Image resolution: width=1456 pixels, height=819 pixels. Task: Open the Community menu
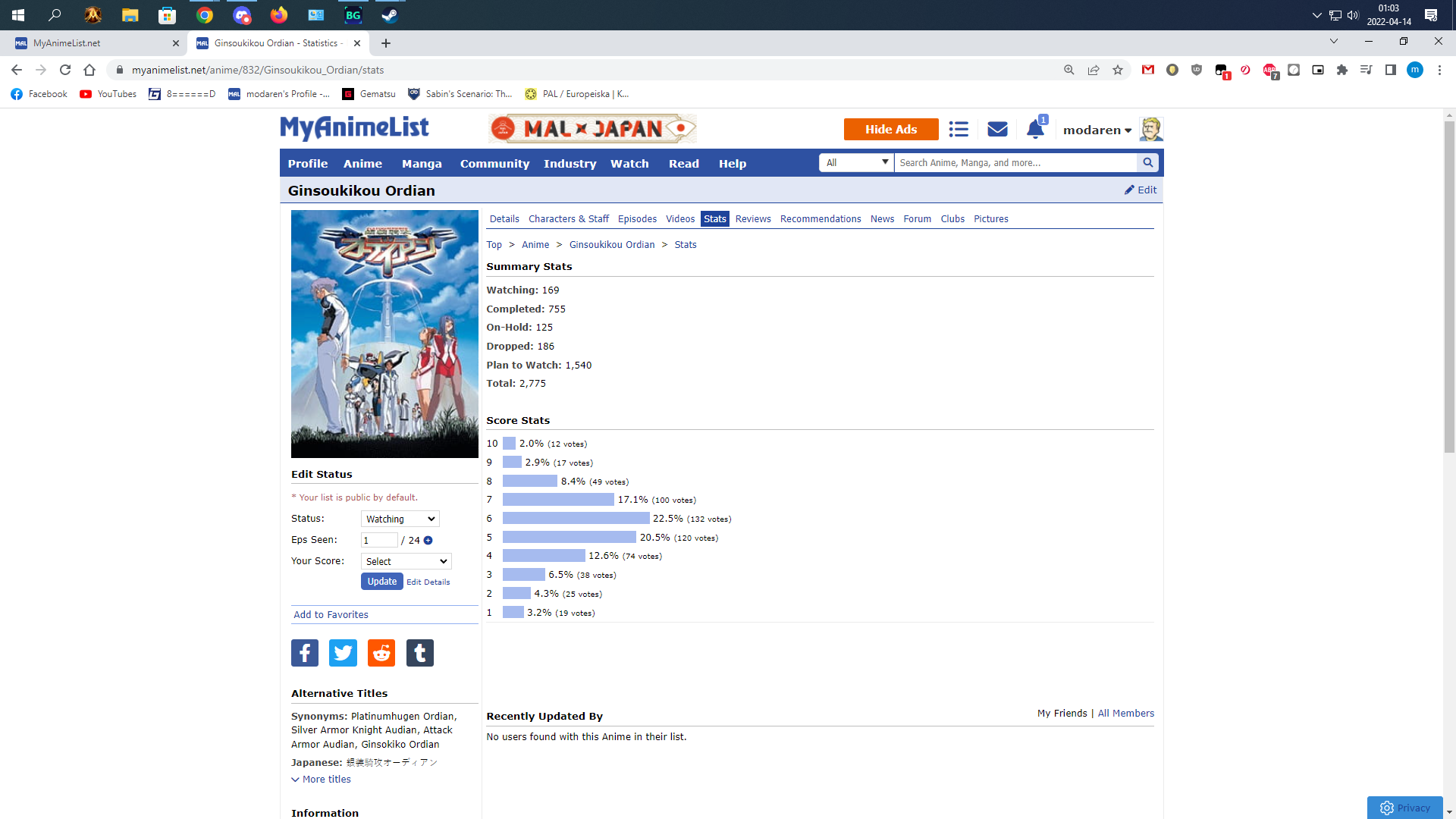[x=494, y=164]
